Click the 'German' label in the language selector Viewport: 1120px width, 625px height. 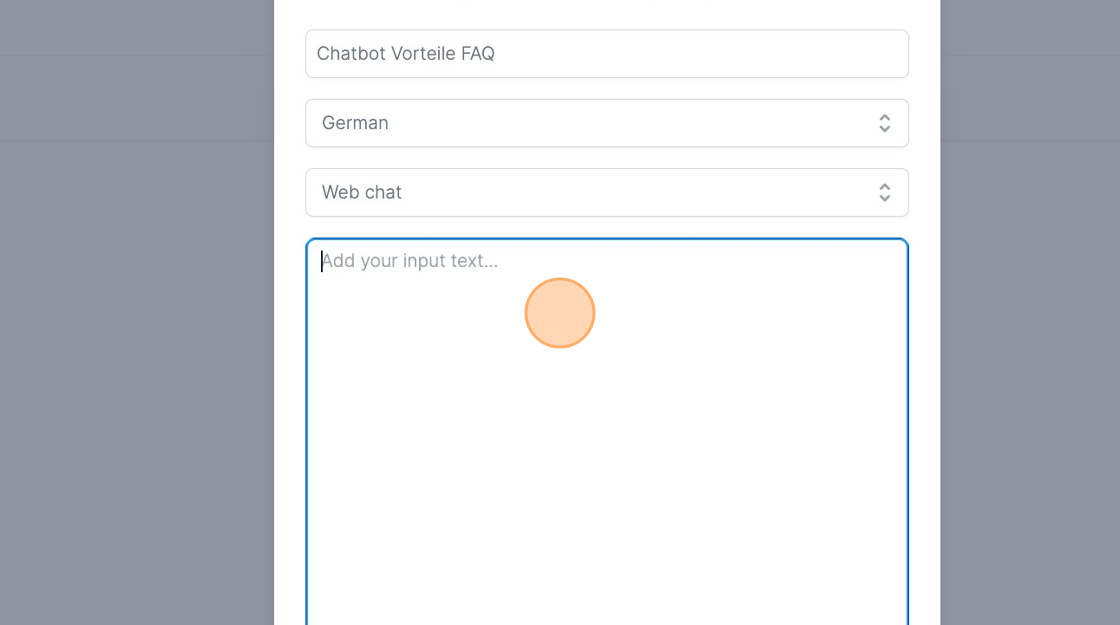coord(355,123)
